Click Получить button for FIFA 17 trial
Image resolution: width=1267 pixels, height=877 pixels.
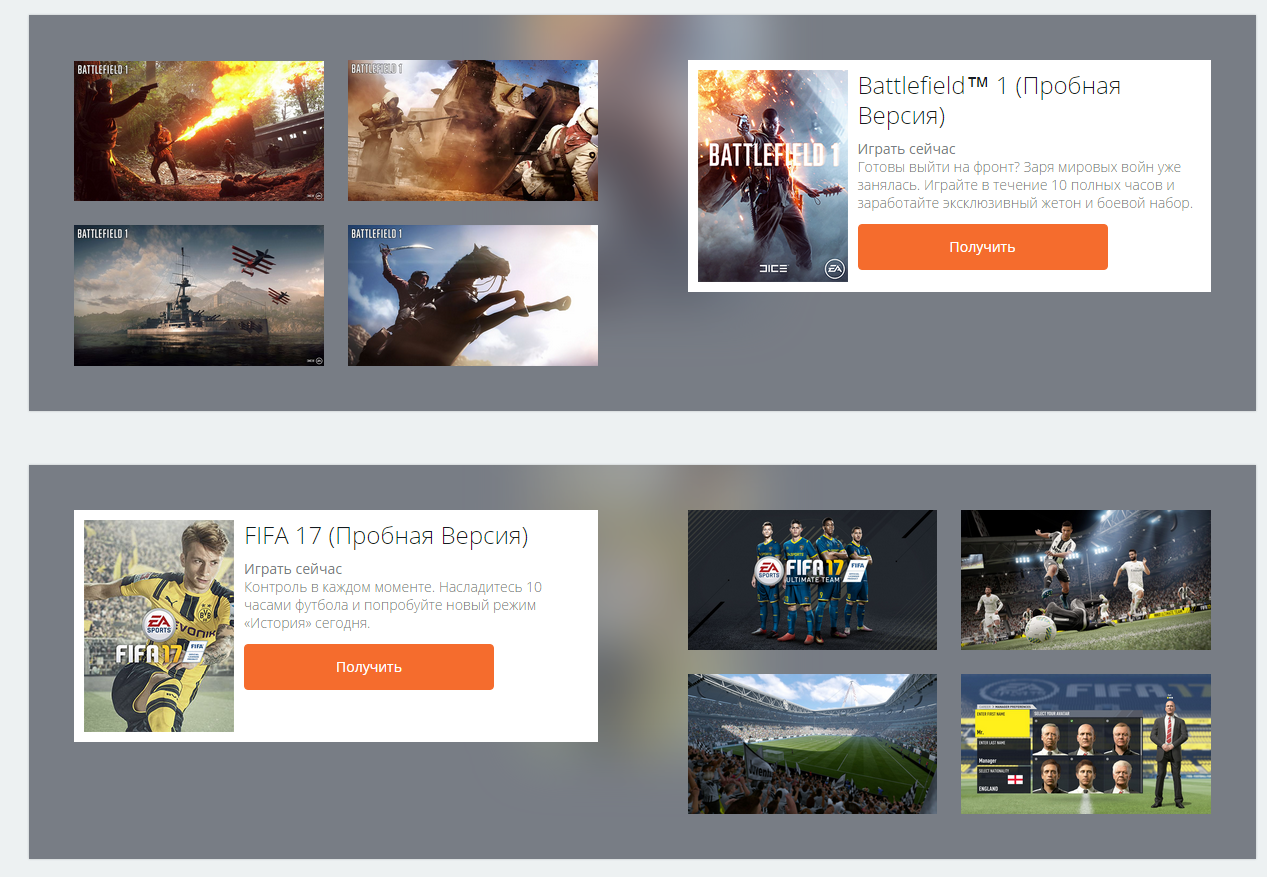[x=369, y=667]
